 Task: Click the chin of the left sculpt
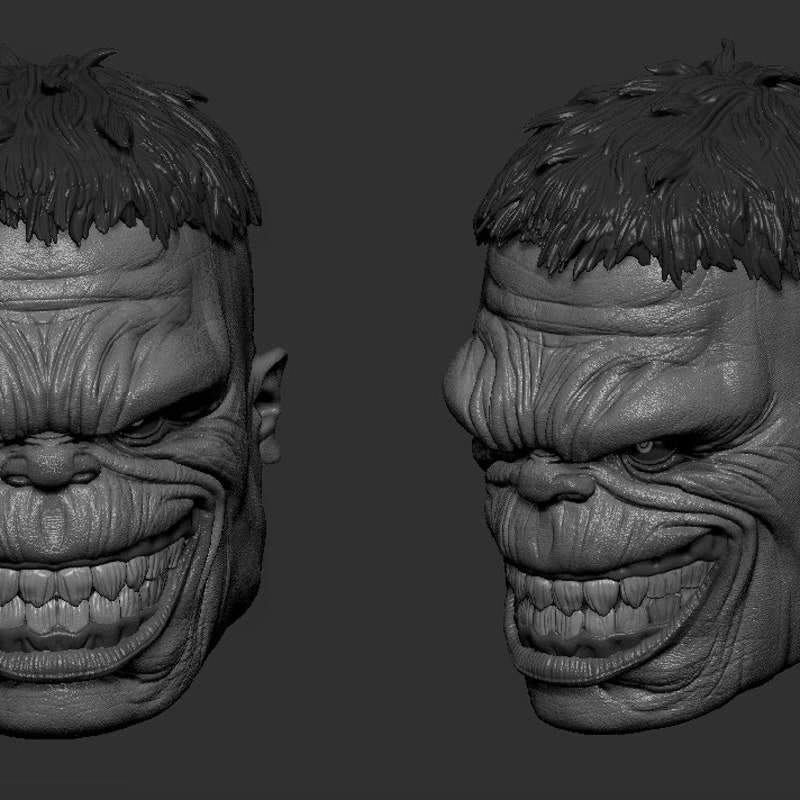tap(60, 700)
